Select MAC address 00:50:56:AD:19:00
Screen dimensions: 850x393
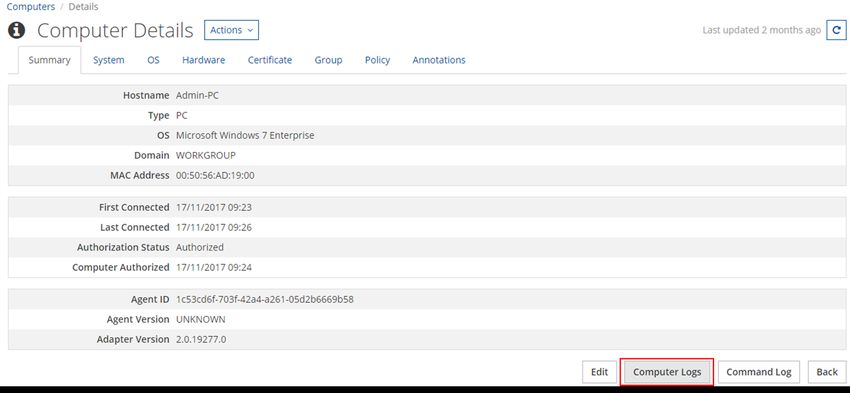pyautogui.click(x=215, y=176)
